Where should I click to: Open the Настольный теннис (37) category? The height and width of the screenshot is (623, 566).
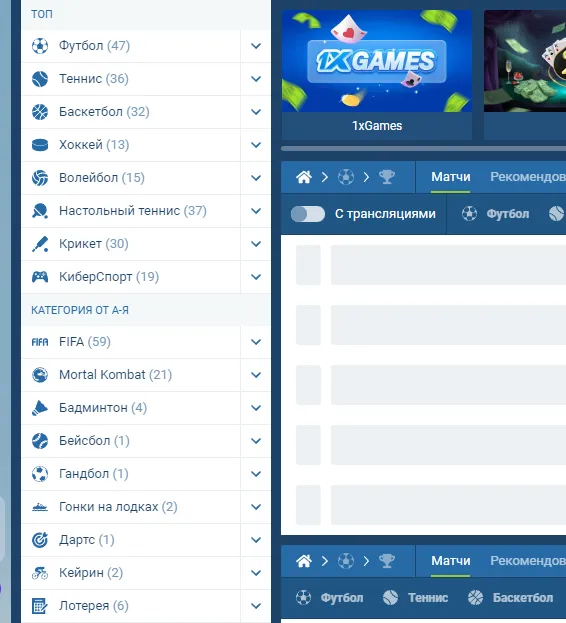coord(131,211)
